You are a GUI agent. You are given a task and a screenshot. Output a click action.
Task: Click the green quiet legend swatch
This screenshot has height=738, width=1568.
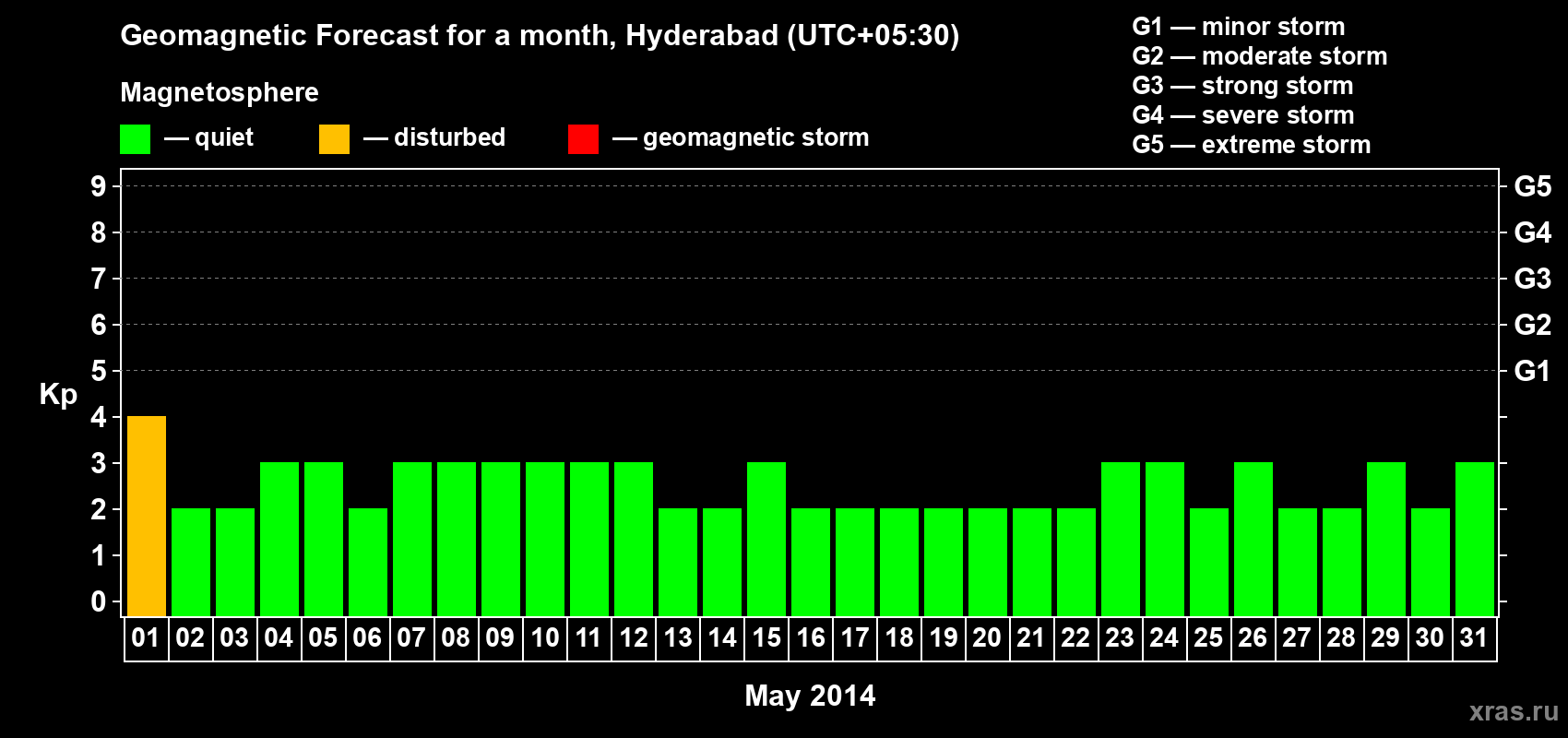click(135, 139)
